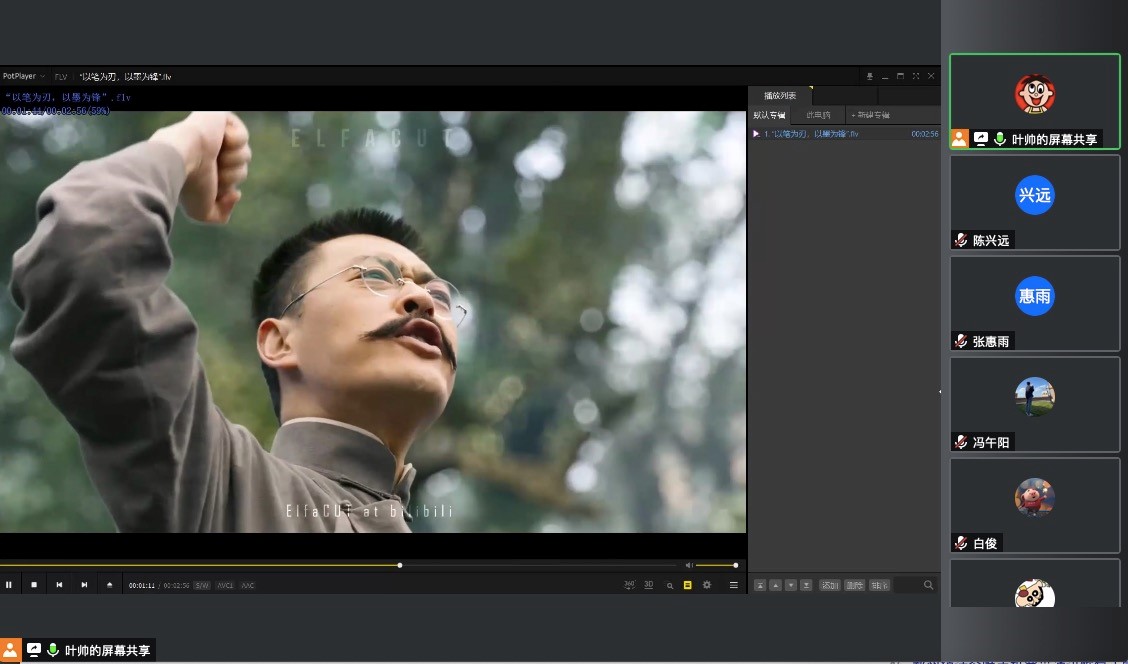Click the video file name in the title bar
The image size is (1128, 664).
[125, 76]
